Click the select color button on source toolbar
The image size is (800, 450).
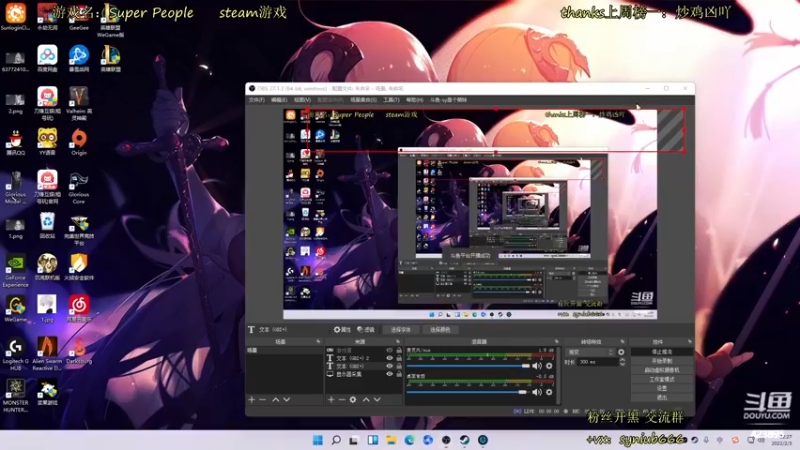[x=440, y=330]
